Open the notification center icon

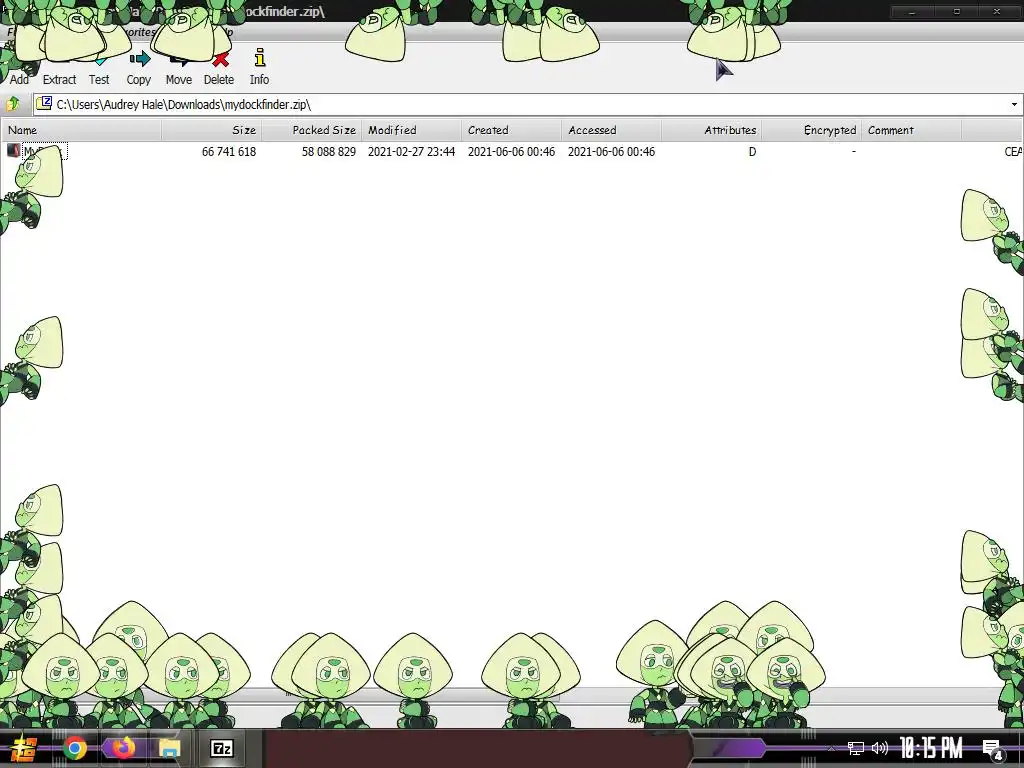point(993,750)
